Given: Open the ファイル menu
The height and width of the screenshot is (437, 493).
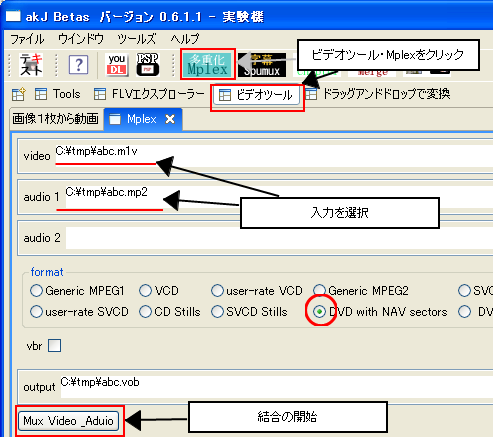Looking at the screenshot, I should [27, 39].
